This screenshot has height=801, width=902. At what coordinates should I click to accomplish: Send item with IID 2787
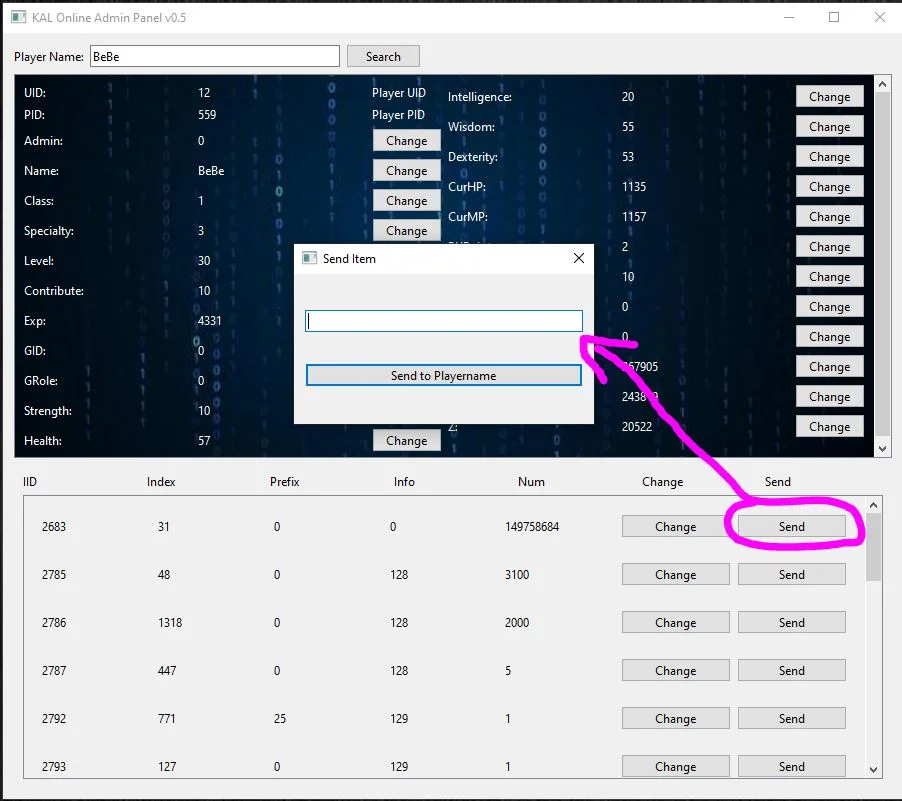click(x=792, y=670)
